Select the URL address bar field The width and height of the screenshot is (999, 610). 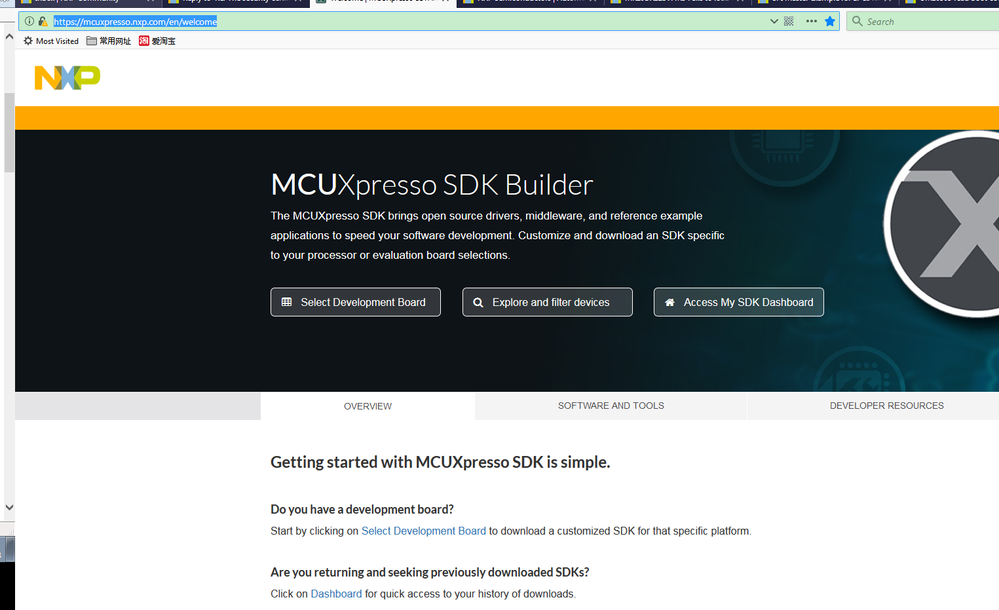[429, 21]
